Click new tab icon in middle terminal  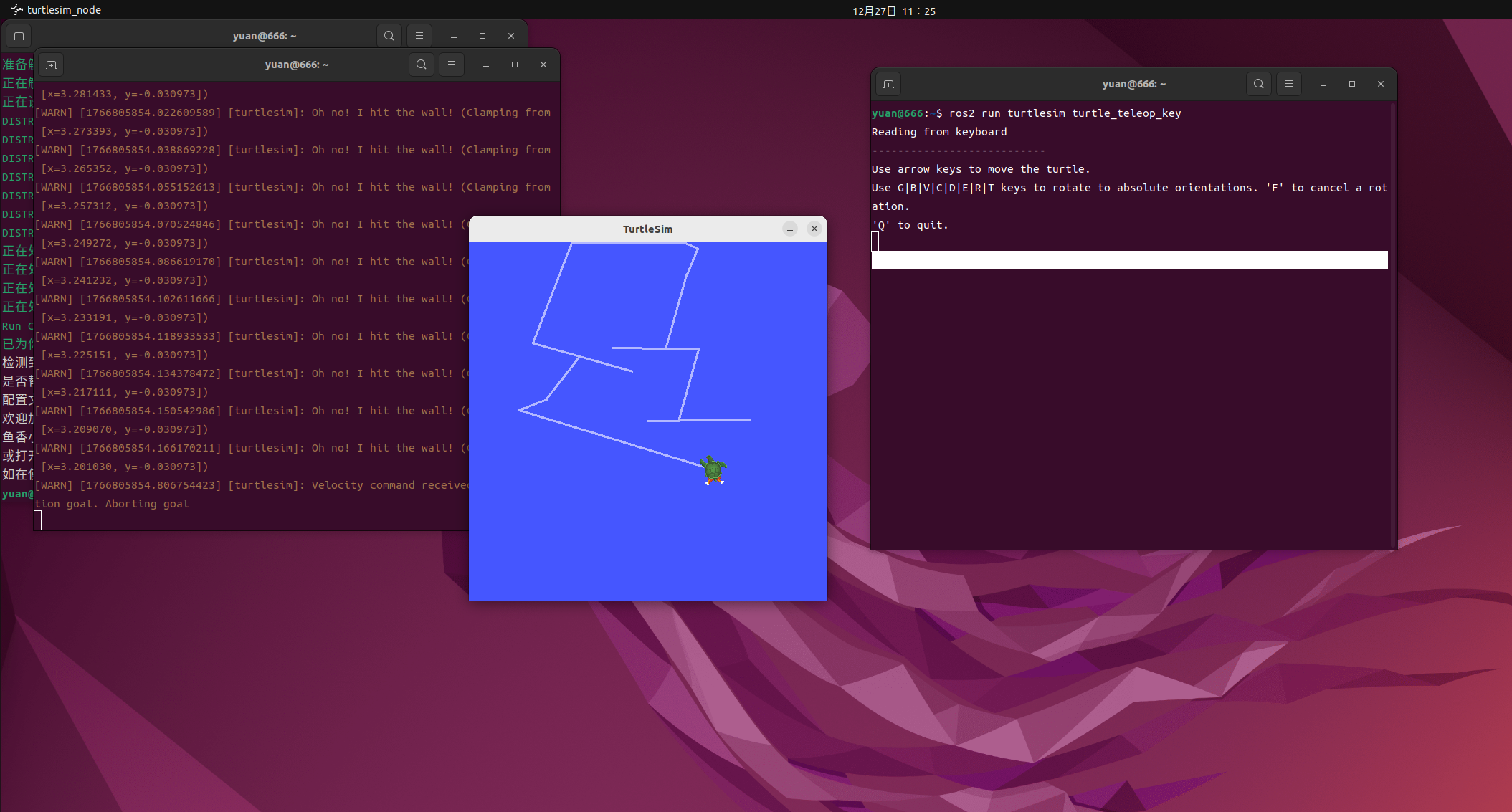coord(51,65)
